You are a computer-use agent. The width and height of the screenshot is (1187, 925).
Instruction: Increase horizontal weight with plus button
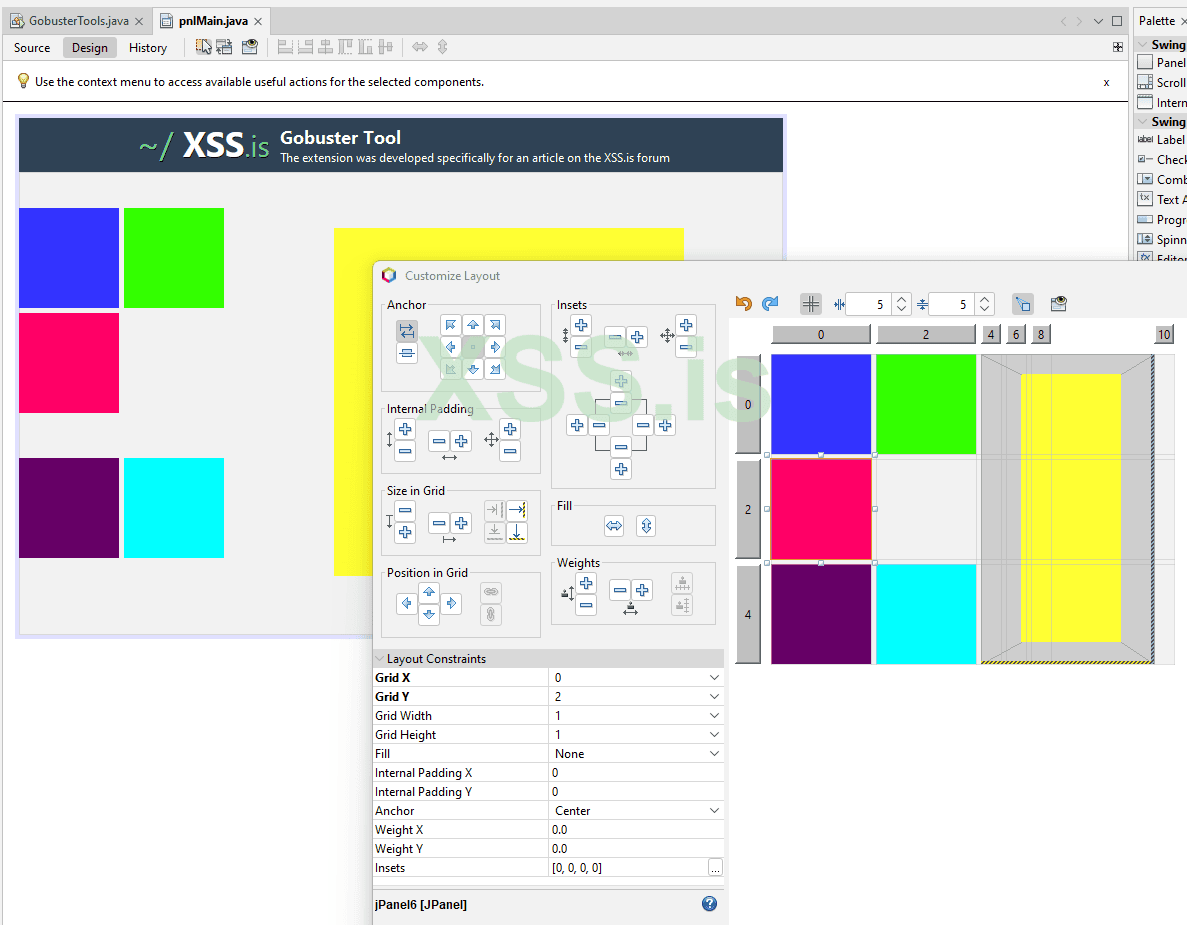tap(642, 590)
